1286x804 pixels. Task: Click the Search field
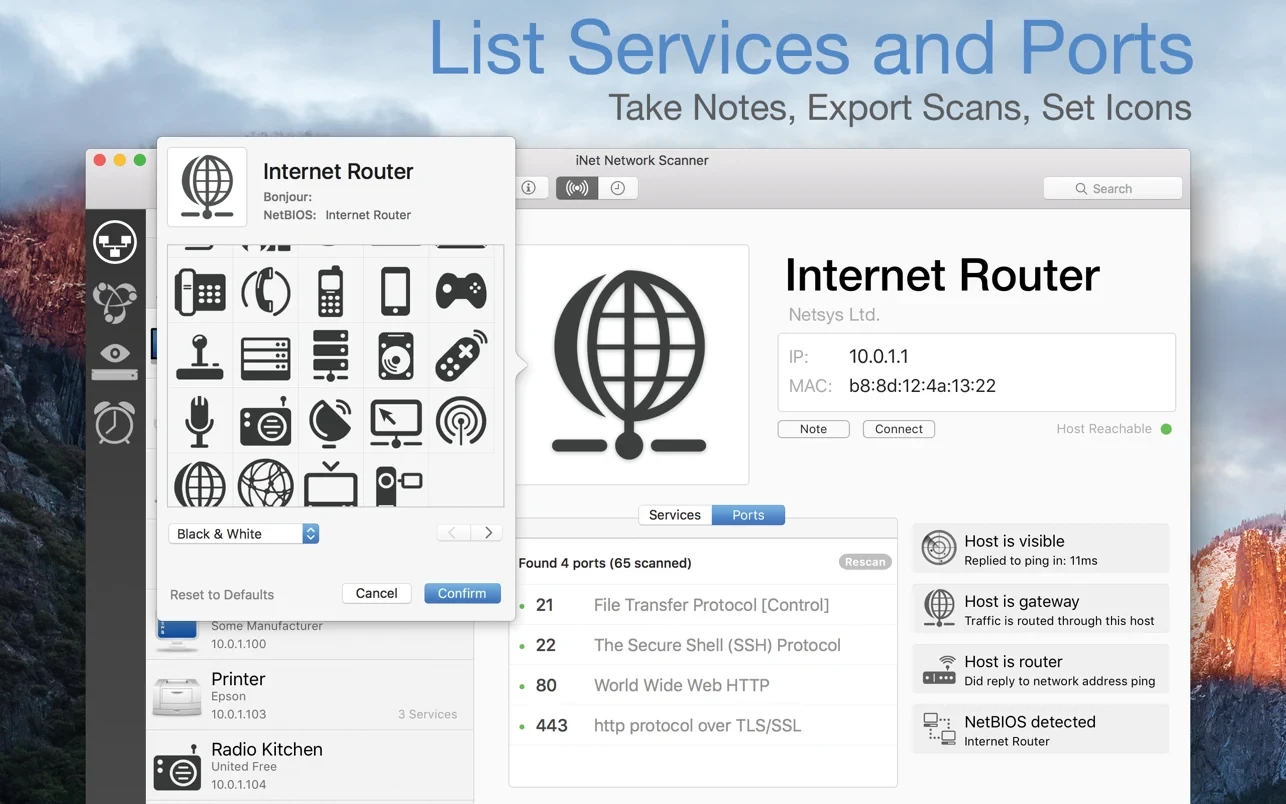tap(1112, 188)
